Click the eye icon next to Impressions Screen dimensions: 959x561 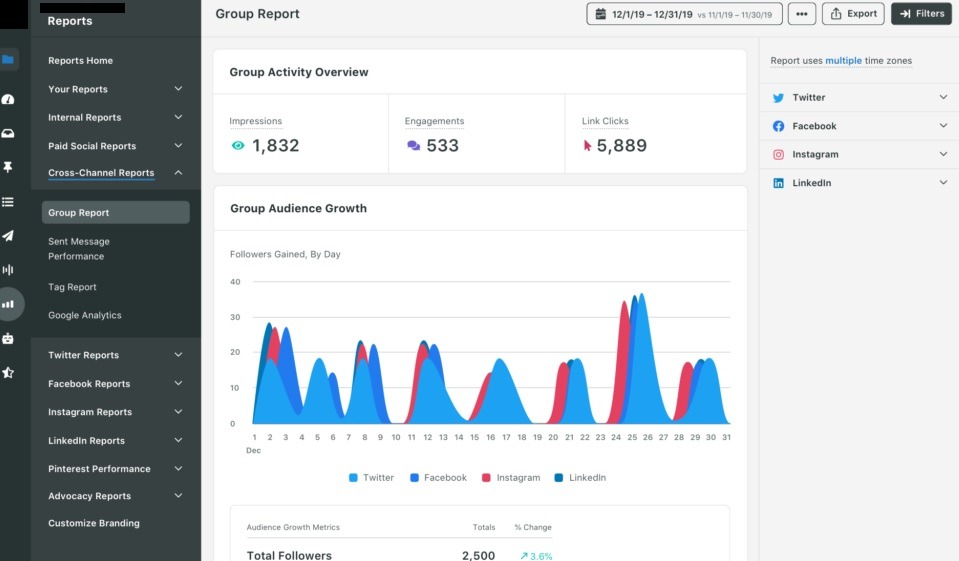click(238, 146)
